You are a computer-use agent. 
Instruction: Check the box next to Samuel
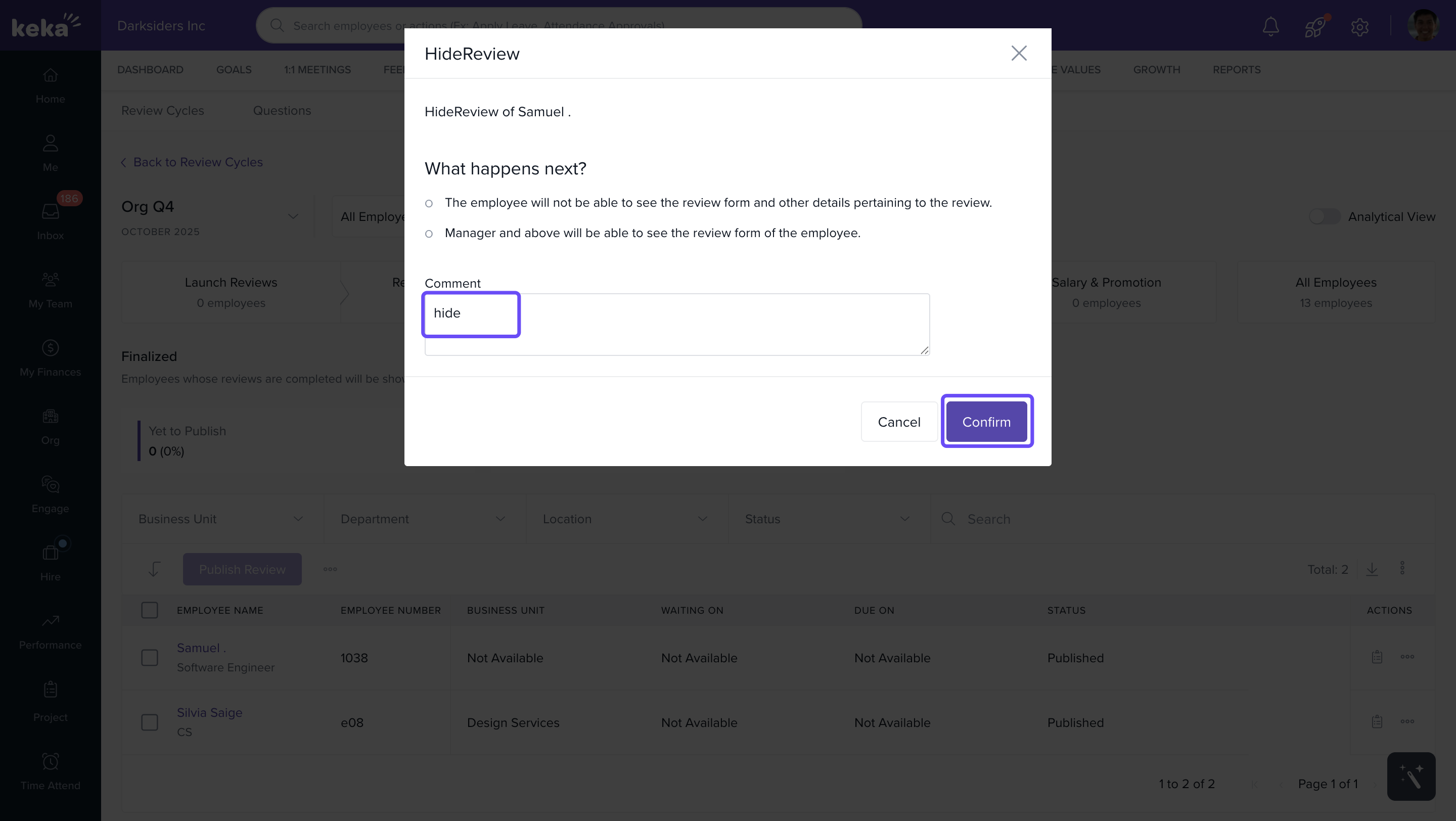149,658
